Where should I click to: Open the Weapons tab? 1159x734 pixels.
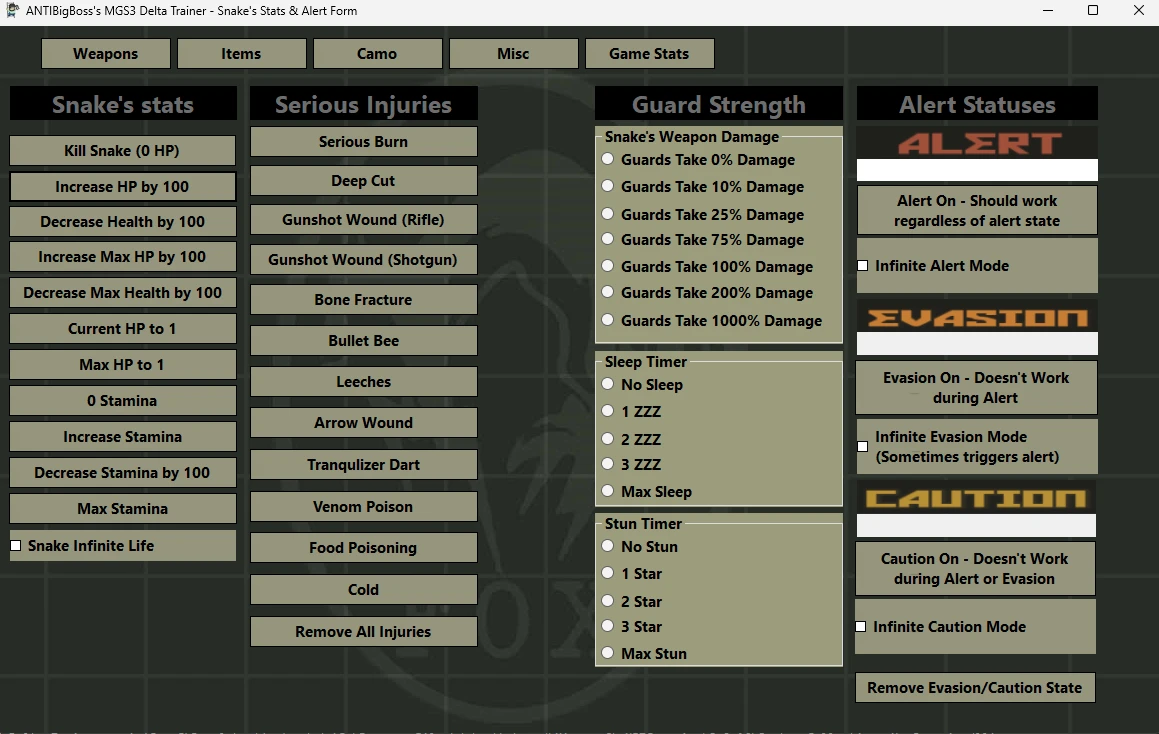tap(105, 54)
